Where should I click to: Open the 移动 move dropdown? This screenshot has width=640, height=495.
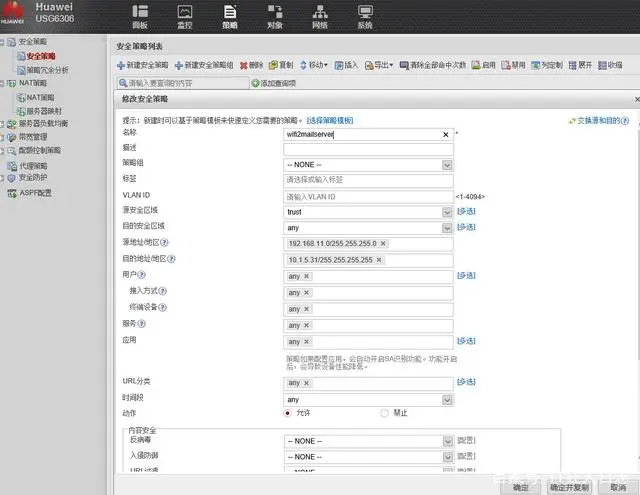point(313,65)
